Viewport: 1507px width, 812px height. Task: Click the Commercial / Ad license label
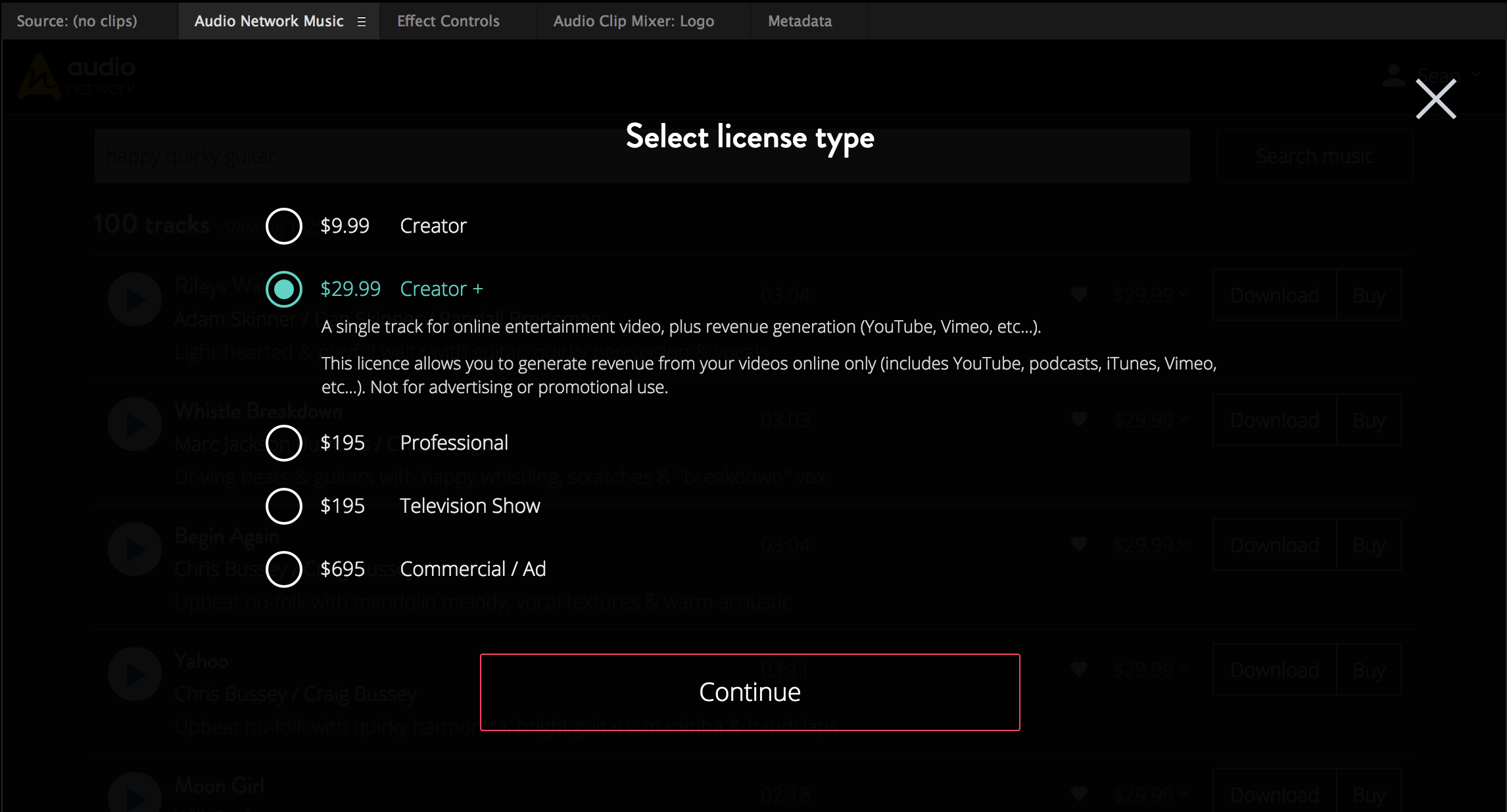(473, 569)
